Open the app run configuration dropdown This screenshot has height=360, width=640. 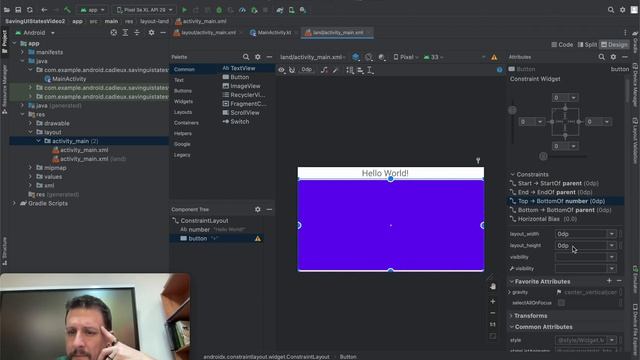[93, 10]
